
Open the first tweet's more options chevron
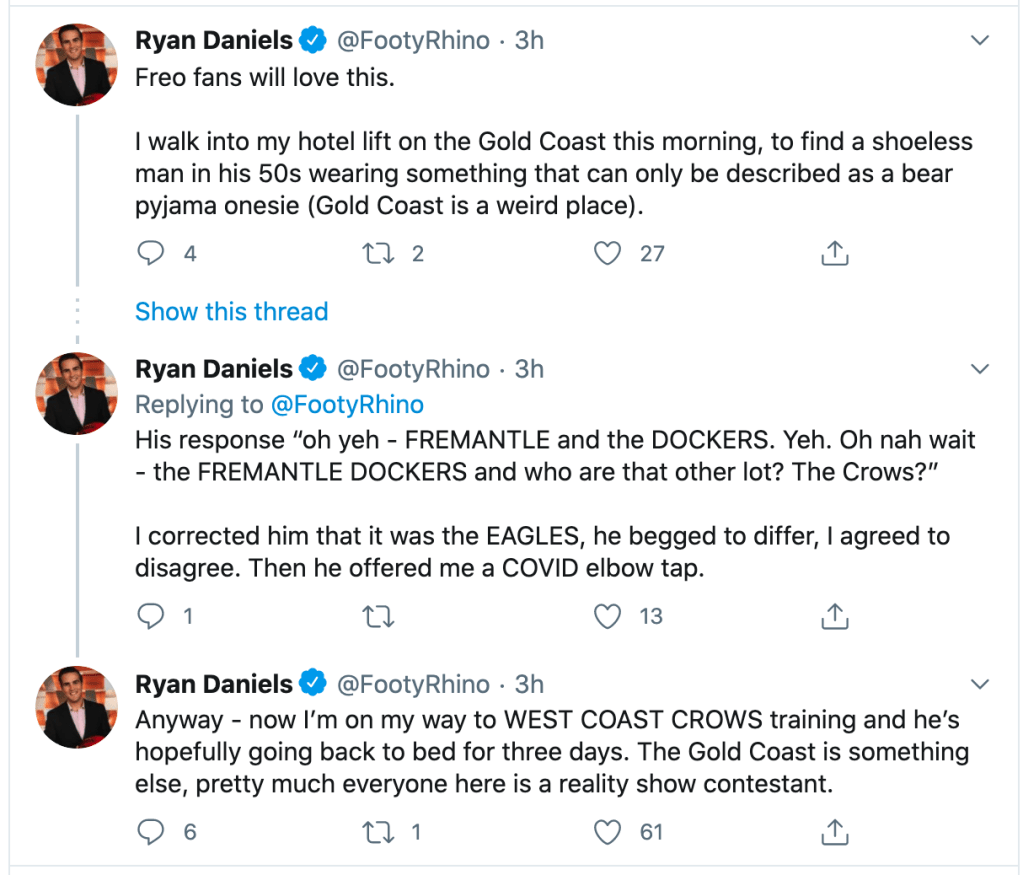(980, 41)
